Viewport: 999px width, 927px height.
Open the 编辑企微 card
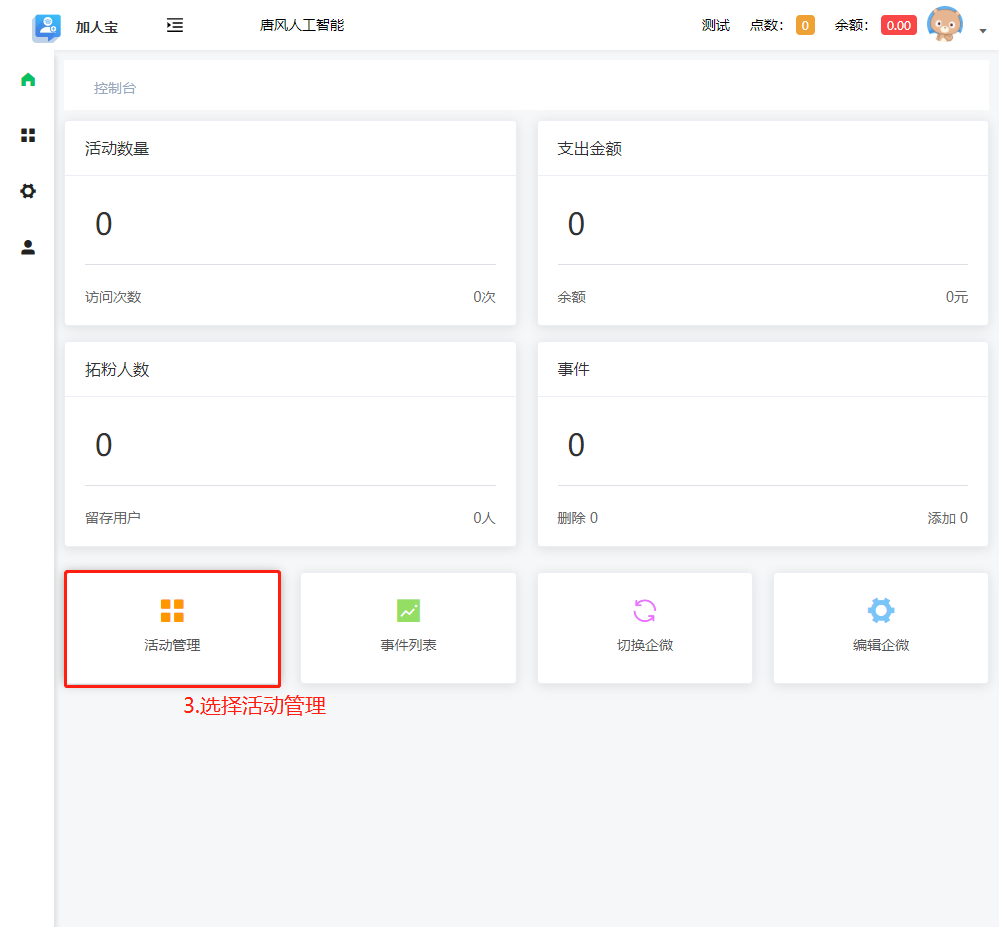click(880, 628)
